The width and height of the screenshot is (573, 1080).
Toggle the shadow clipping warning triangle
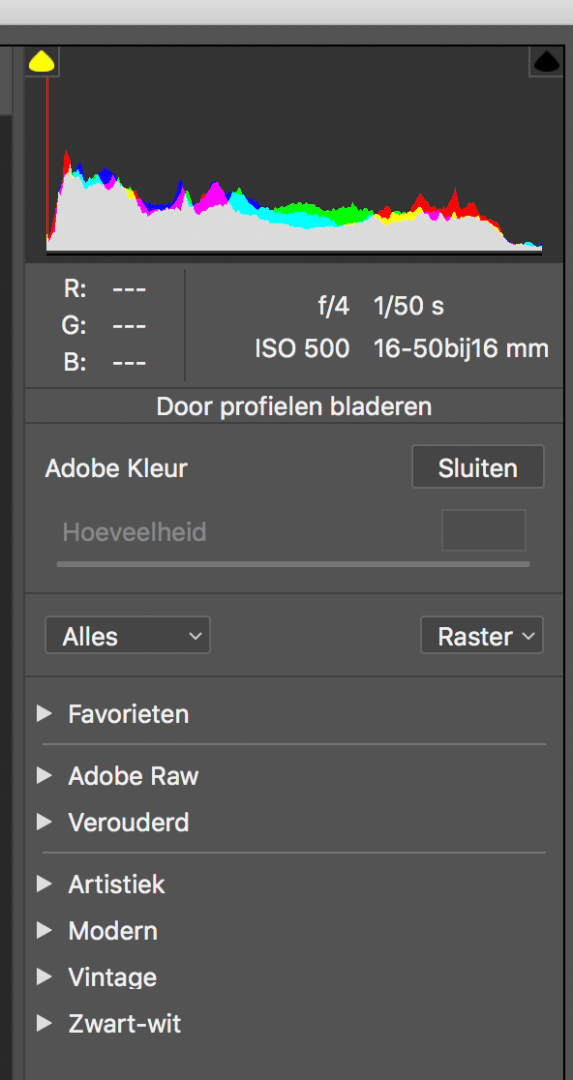tap(42, 62)
